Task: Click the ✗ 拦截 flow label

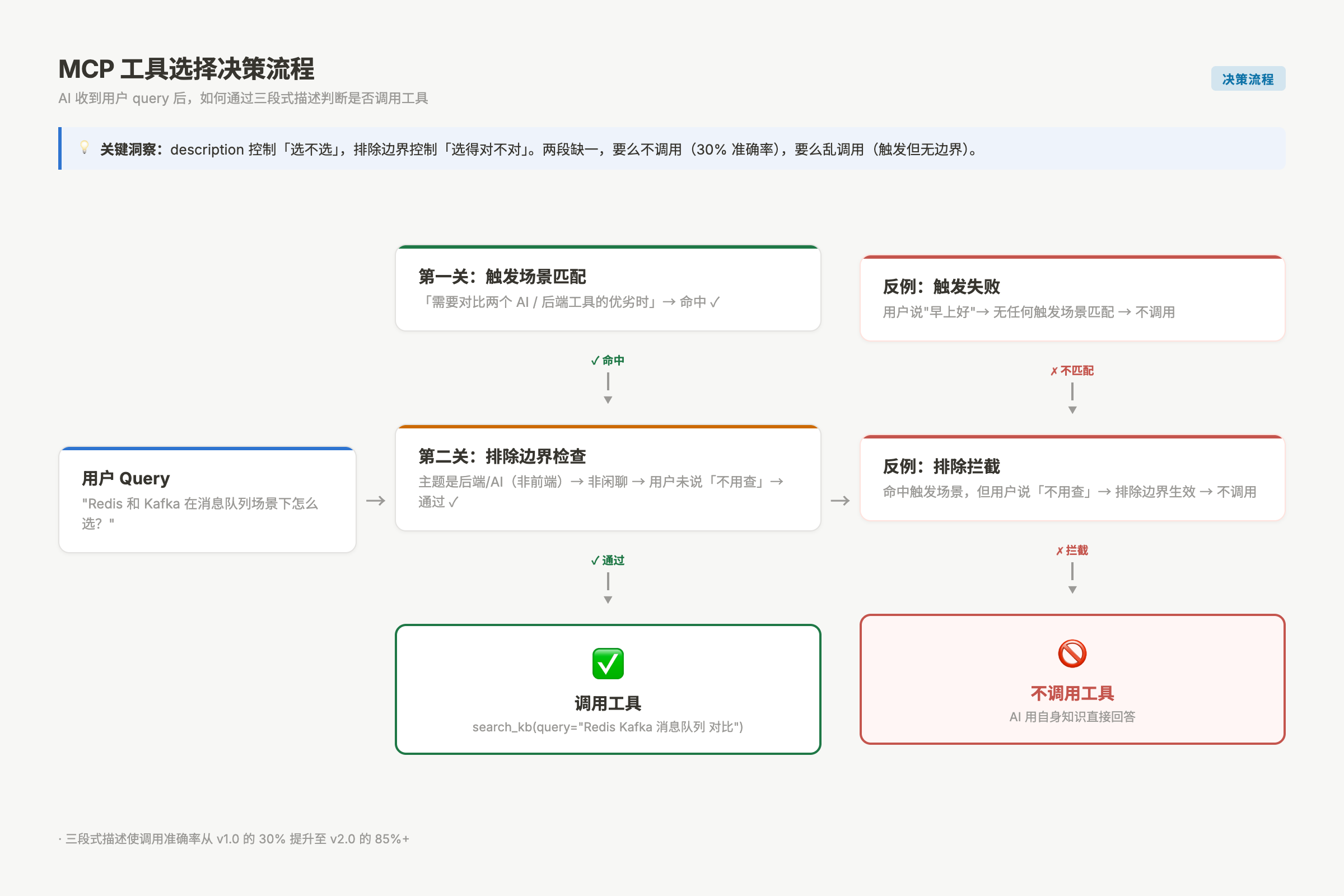Action: pos(1072,550)
